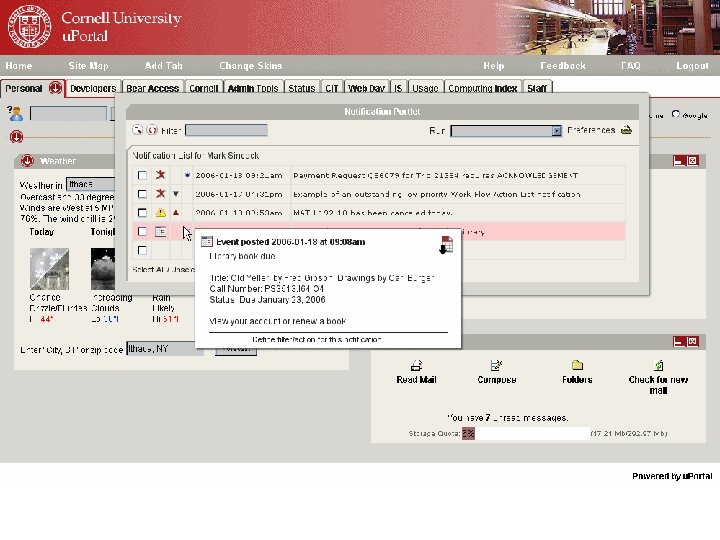This screenshot has height=540, width=720.
Task: Click calendar icon next to Event posted heading
Action: (x=207, y=242)
